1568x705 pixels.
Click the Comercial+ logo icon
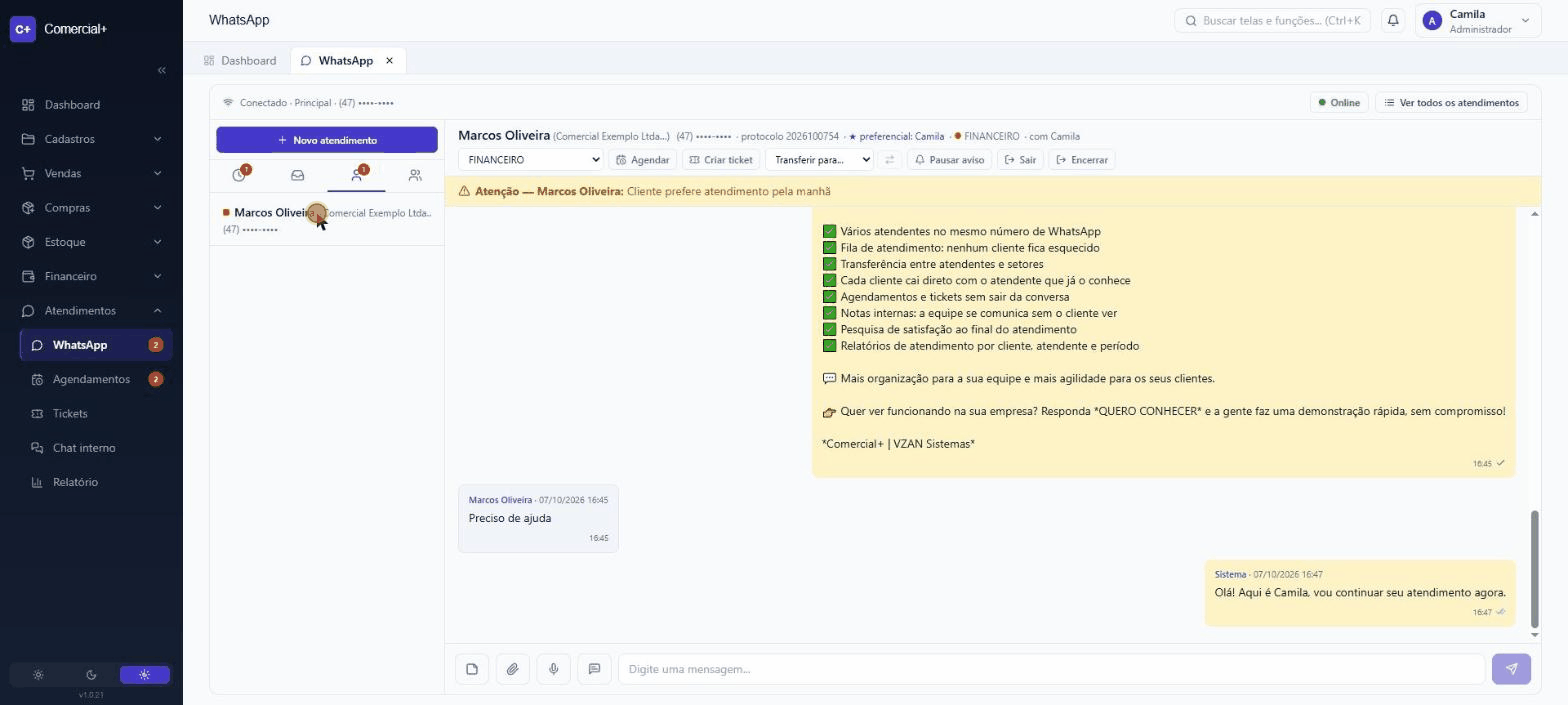pos(23,29)
